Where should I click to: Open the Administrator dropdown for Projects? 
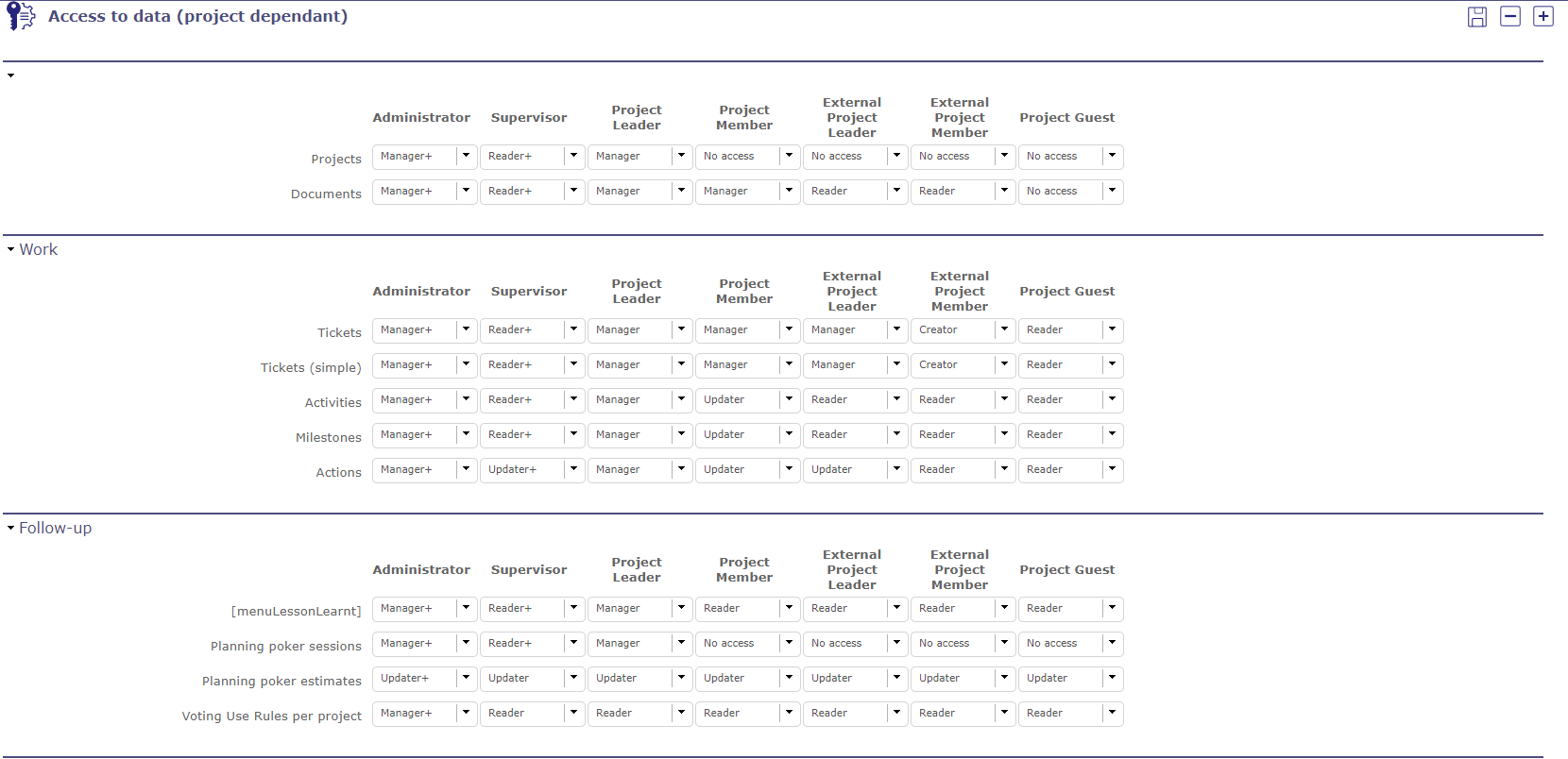tap(465, 156)
